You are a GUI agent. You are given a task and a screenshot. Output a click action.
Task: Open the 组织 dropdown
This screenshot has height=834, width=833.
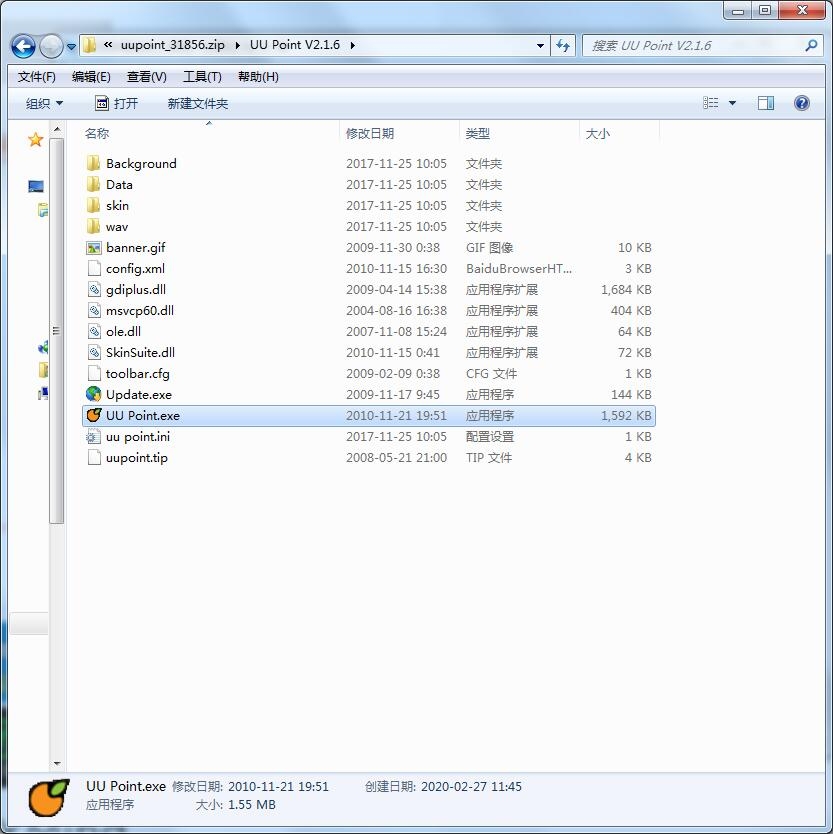click(x=44, y=103)
